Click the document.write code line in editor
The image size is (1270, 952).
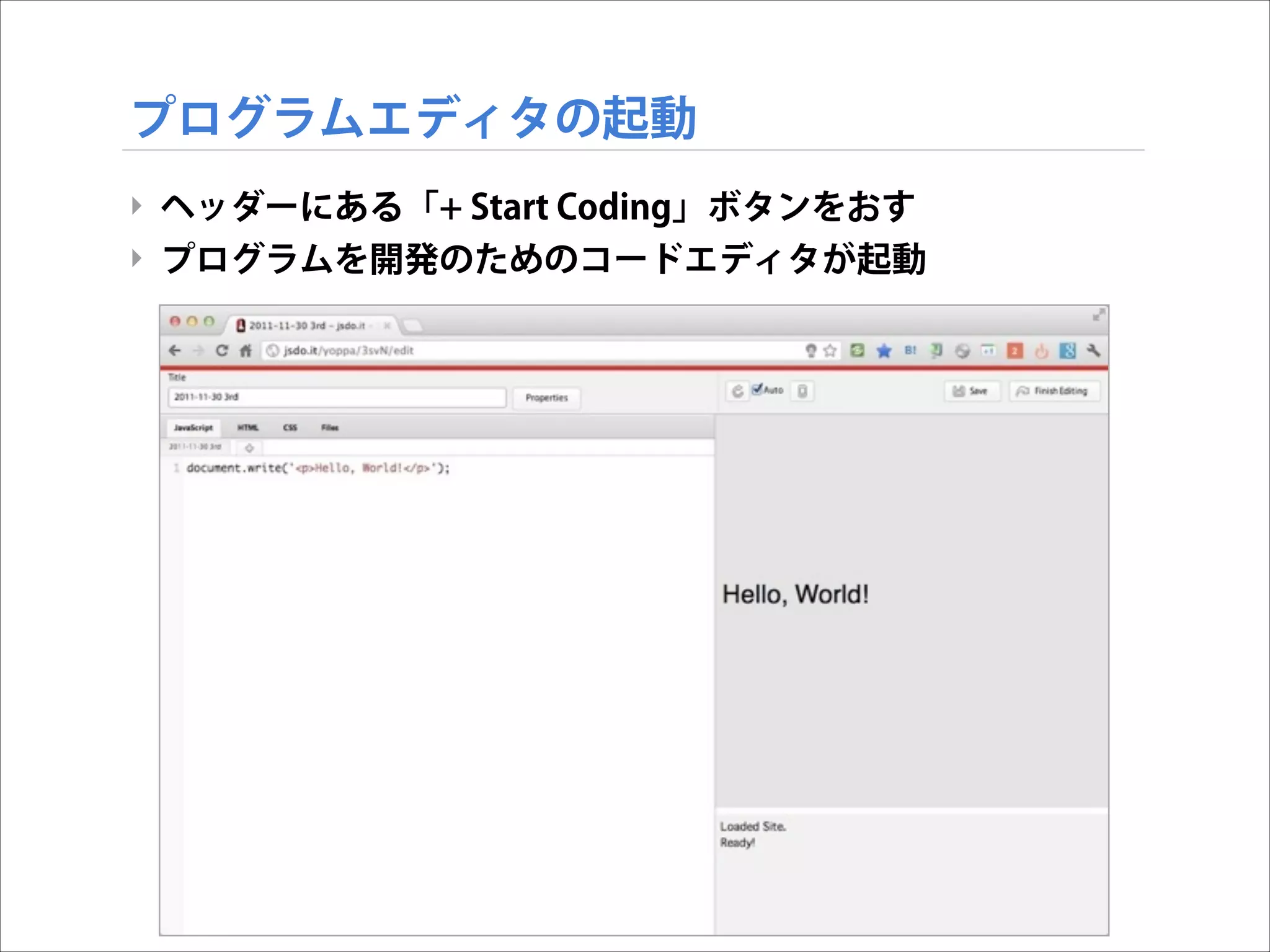point(317,468)
